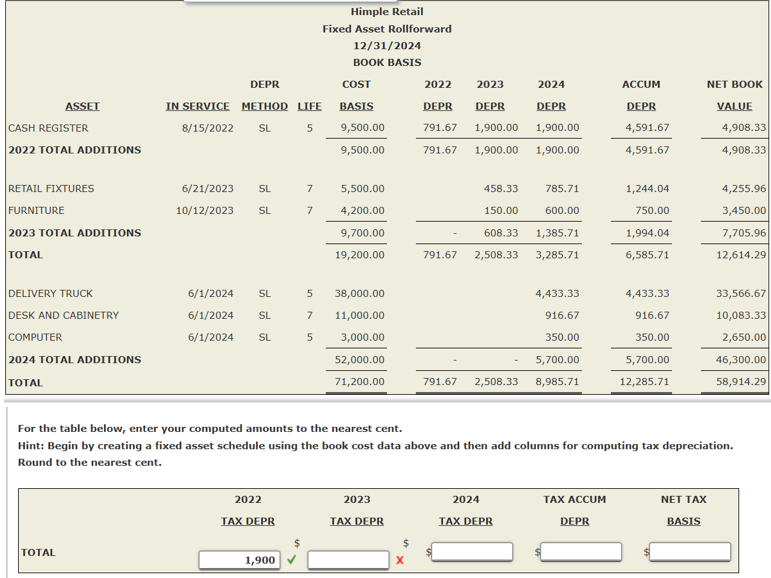Select the DELIVERY TRUCK asset row label
The height and width of the screenshot is (578, 771).
click(50, 294)
